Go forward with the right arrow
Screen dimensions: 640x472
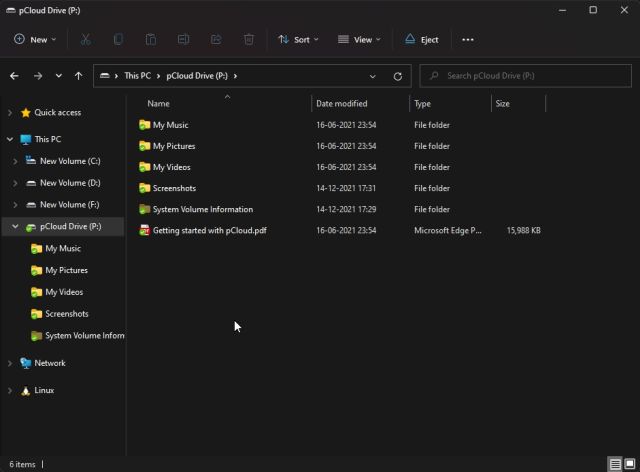38,76
